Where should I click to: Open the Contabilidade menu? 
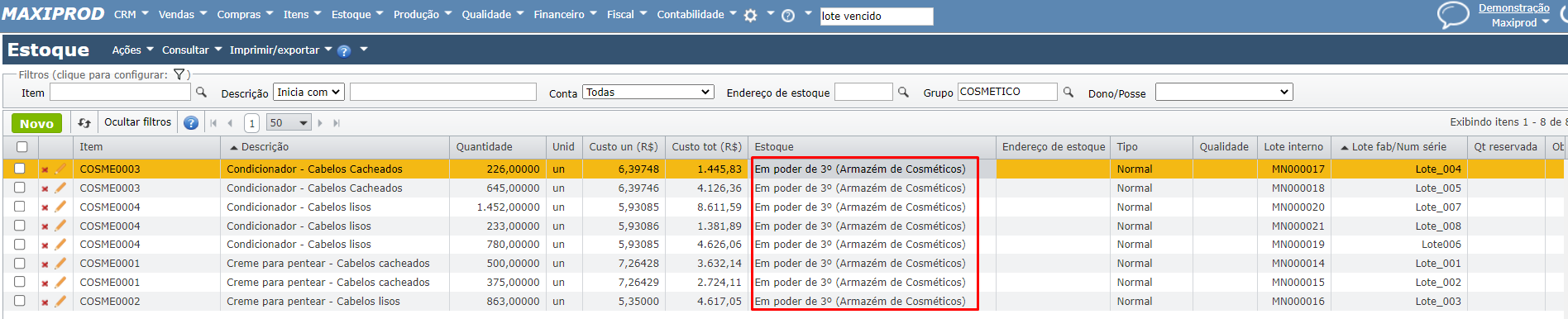pos(696,15)
